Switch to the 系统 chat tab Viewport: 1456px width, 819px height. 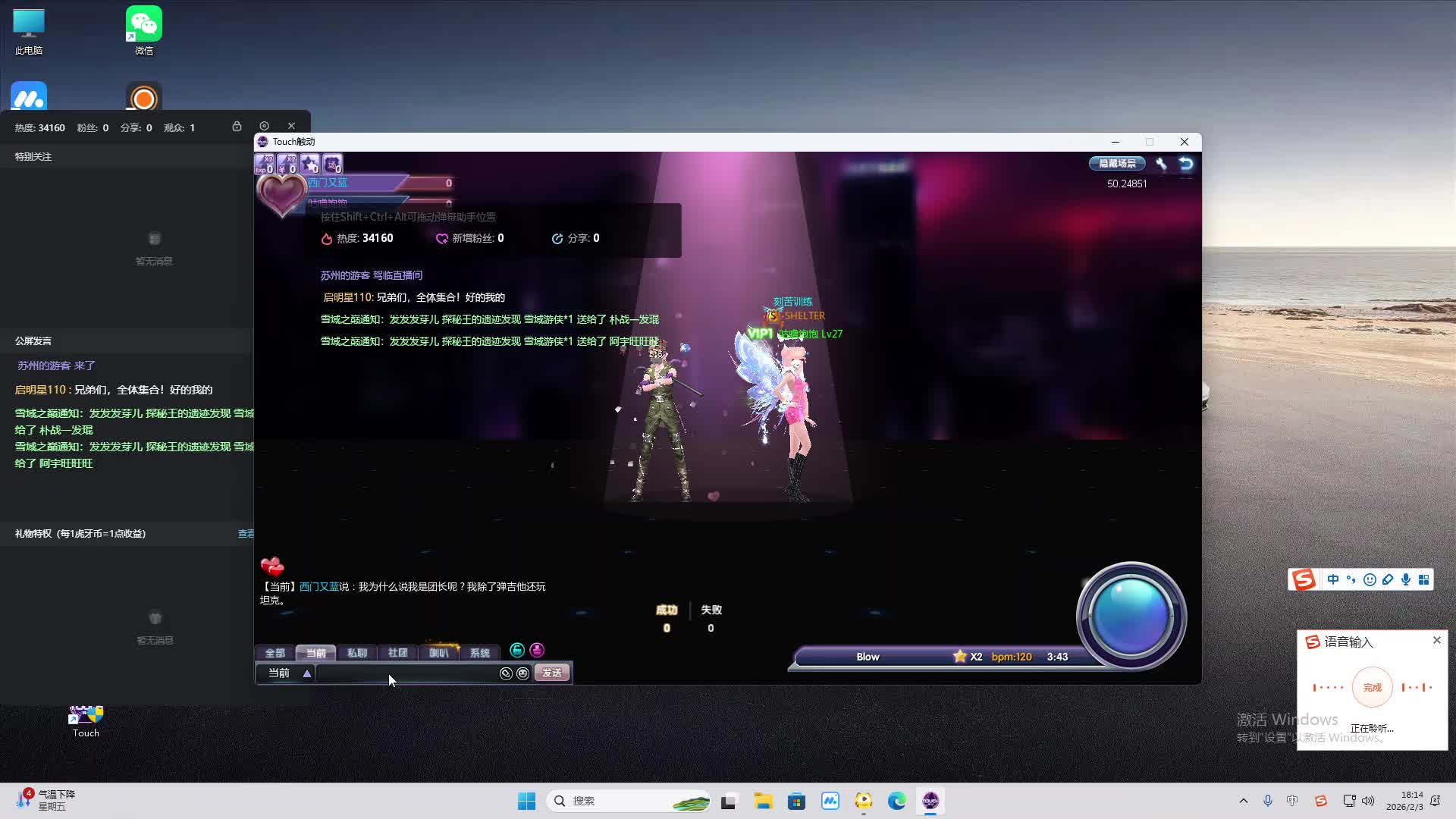coord(479,653)
